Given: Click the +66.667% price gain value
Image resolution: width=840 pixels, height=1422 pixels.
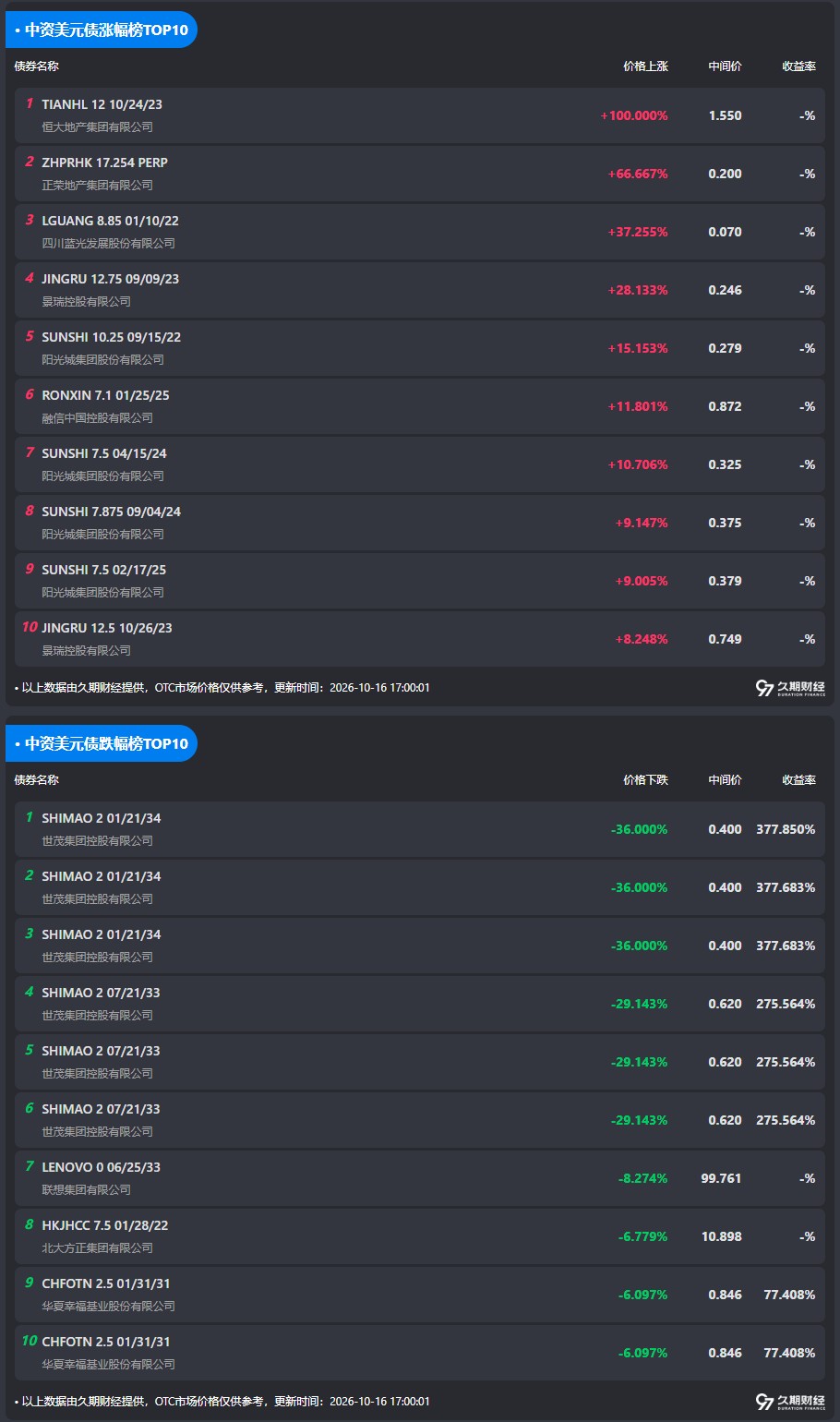Looking at the screenshot, I should [x=638, y=174].
